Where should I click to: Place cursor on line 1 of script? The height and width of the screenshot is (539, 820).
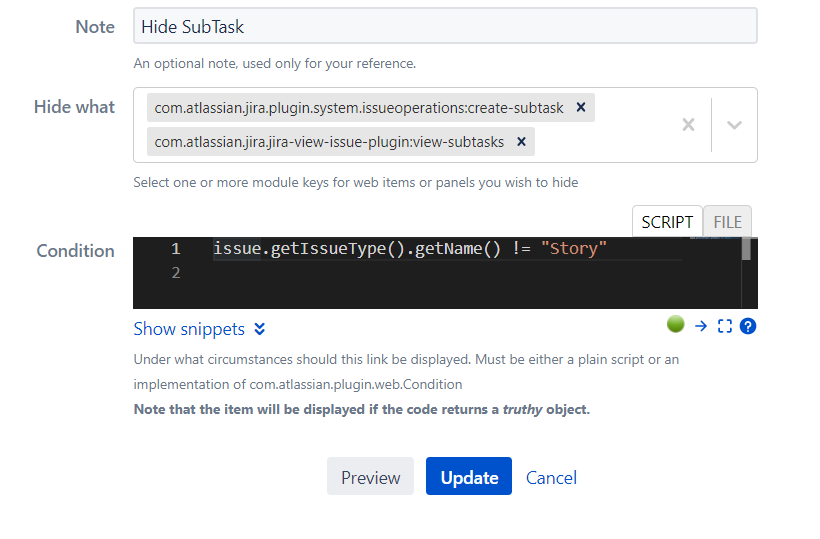(x=410, y=249)
